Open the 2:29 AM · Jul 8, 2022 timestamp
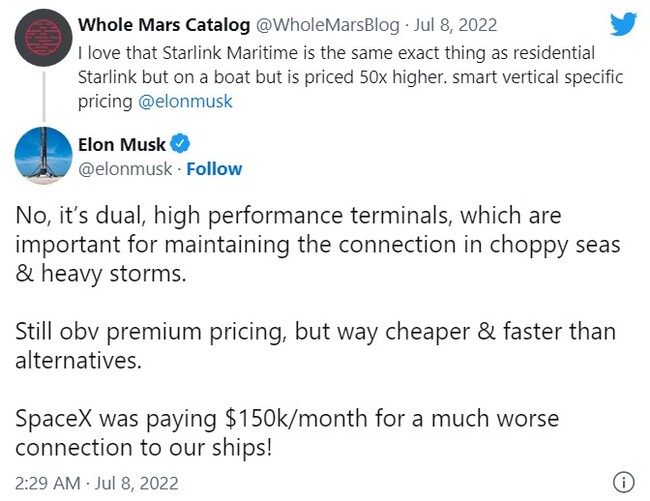The image size is (650, 501). [97, 483]
